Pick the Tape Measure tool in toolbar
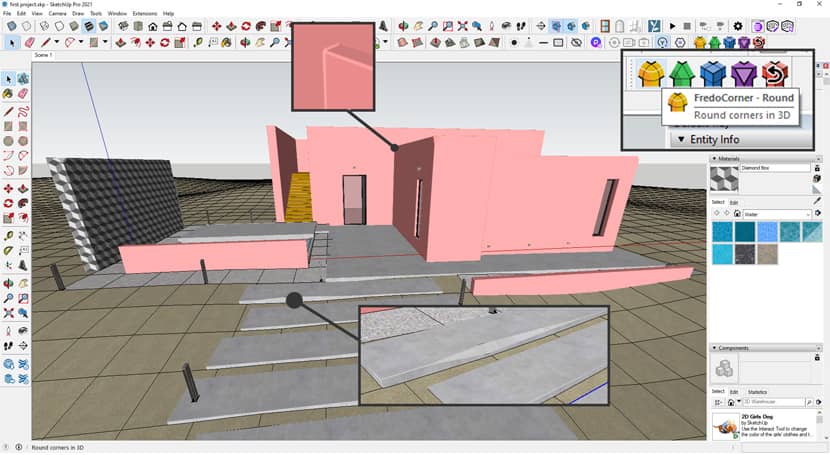 (x=198, y=42)
